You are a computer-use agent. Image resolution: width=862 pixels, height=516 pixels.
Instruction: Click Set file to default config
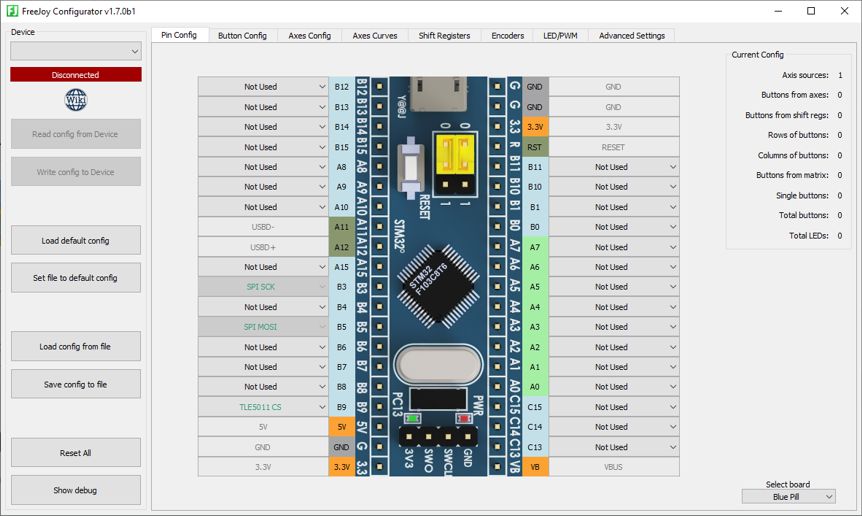point(76,278)
